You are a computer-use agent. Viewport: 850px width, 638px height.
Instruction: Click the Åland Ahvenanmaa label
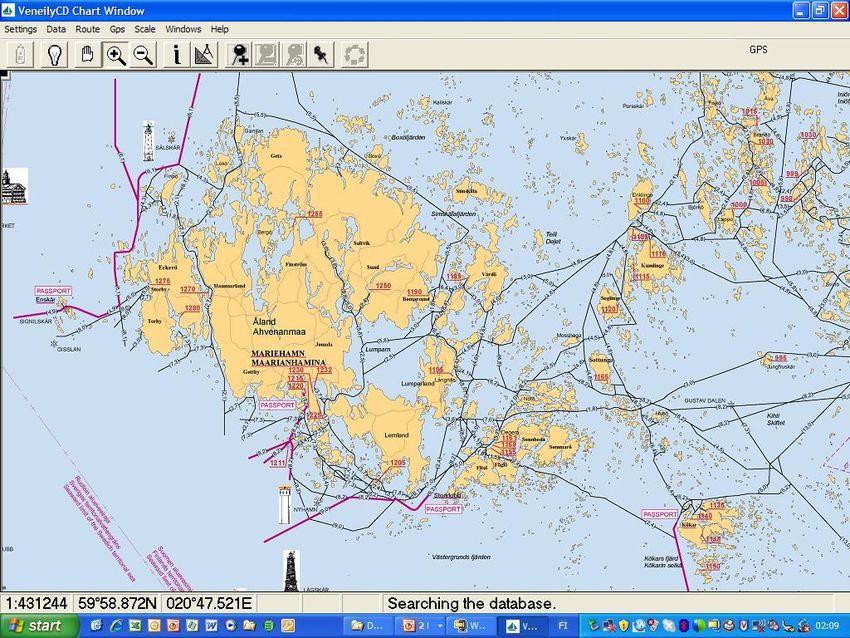click(279, 327)
